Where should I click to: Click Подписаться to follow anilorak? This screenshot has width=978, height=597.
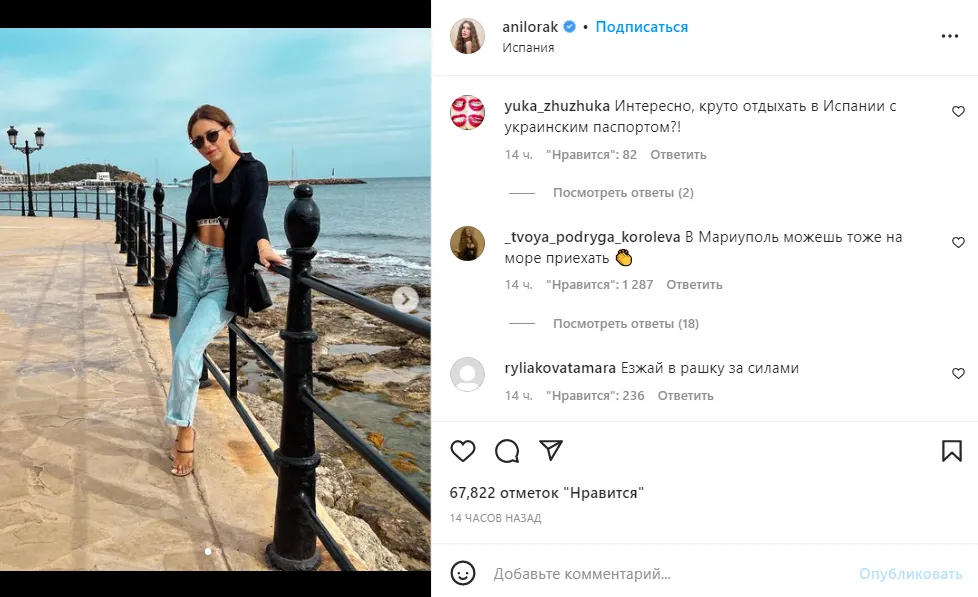click(642, 27)
